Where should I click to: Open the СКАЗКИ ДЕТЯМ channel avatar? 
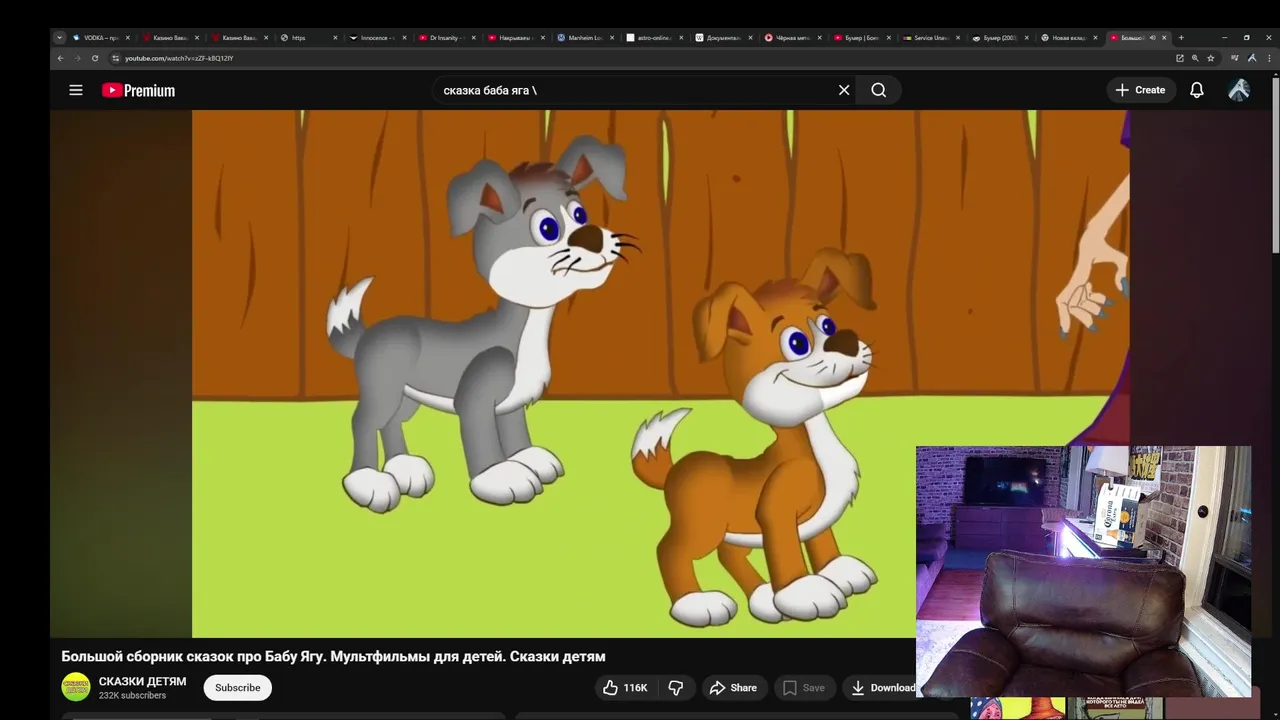[x=76, y=687]
